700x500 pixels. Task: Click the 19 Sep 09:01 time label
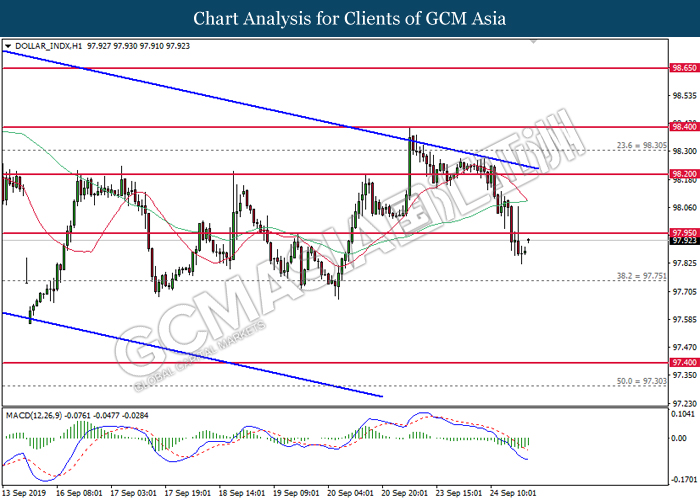296,493
